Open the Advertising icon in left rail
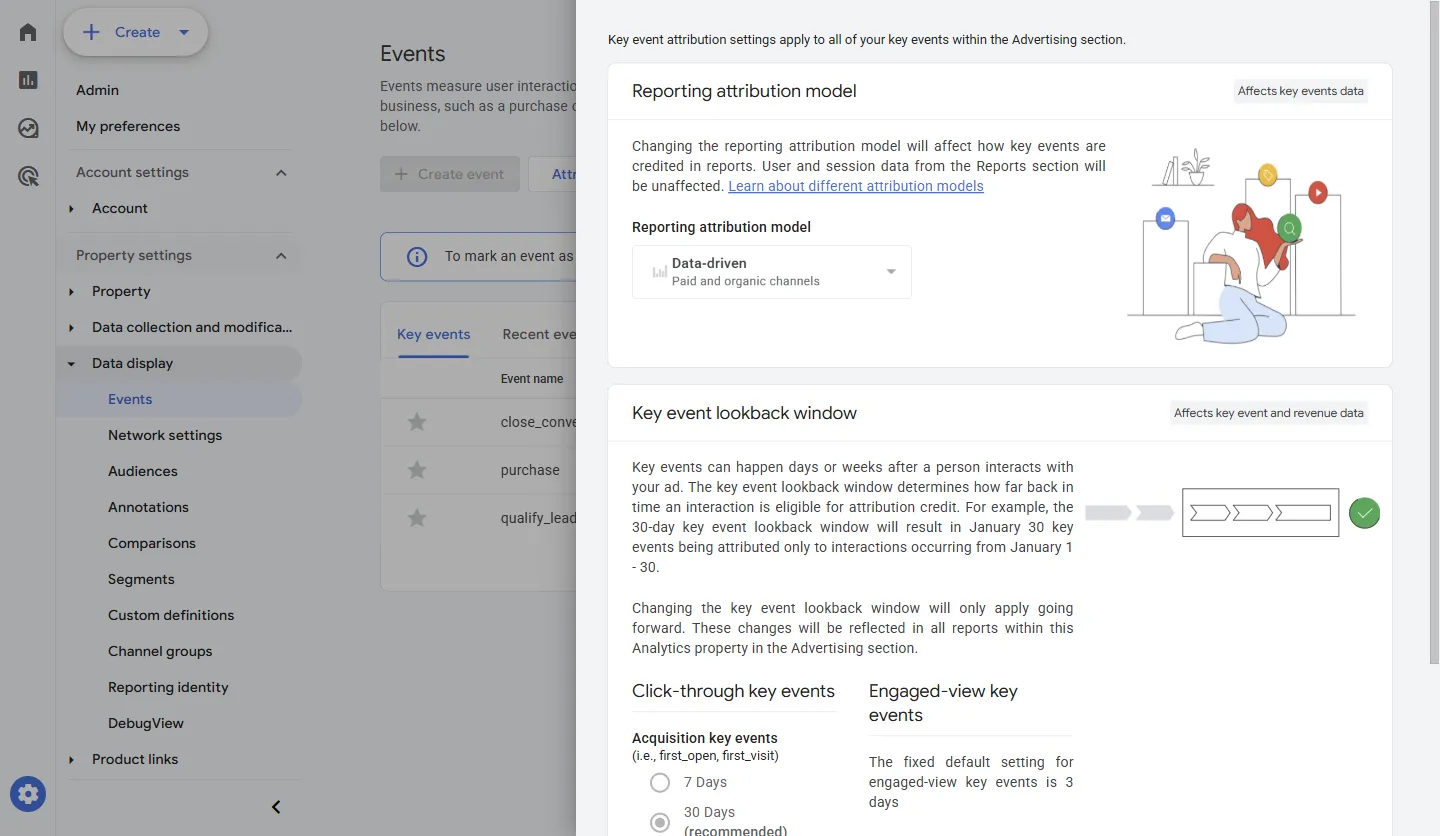The image size is (1440, 836). pyautogui.click(x=28, y=177)
